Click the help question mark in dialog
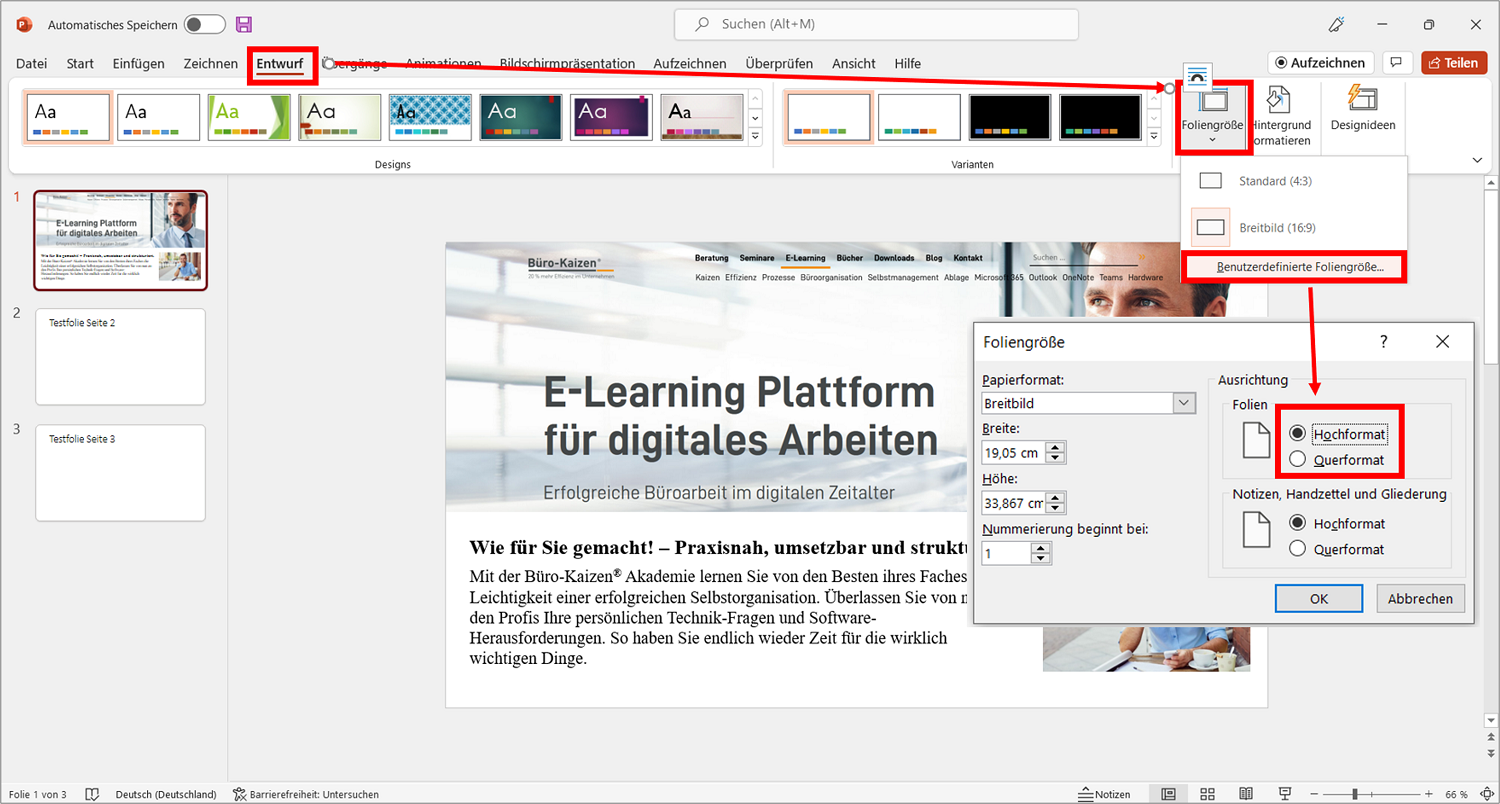The image size is (1500, 804). click(x=1384, y=342)
